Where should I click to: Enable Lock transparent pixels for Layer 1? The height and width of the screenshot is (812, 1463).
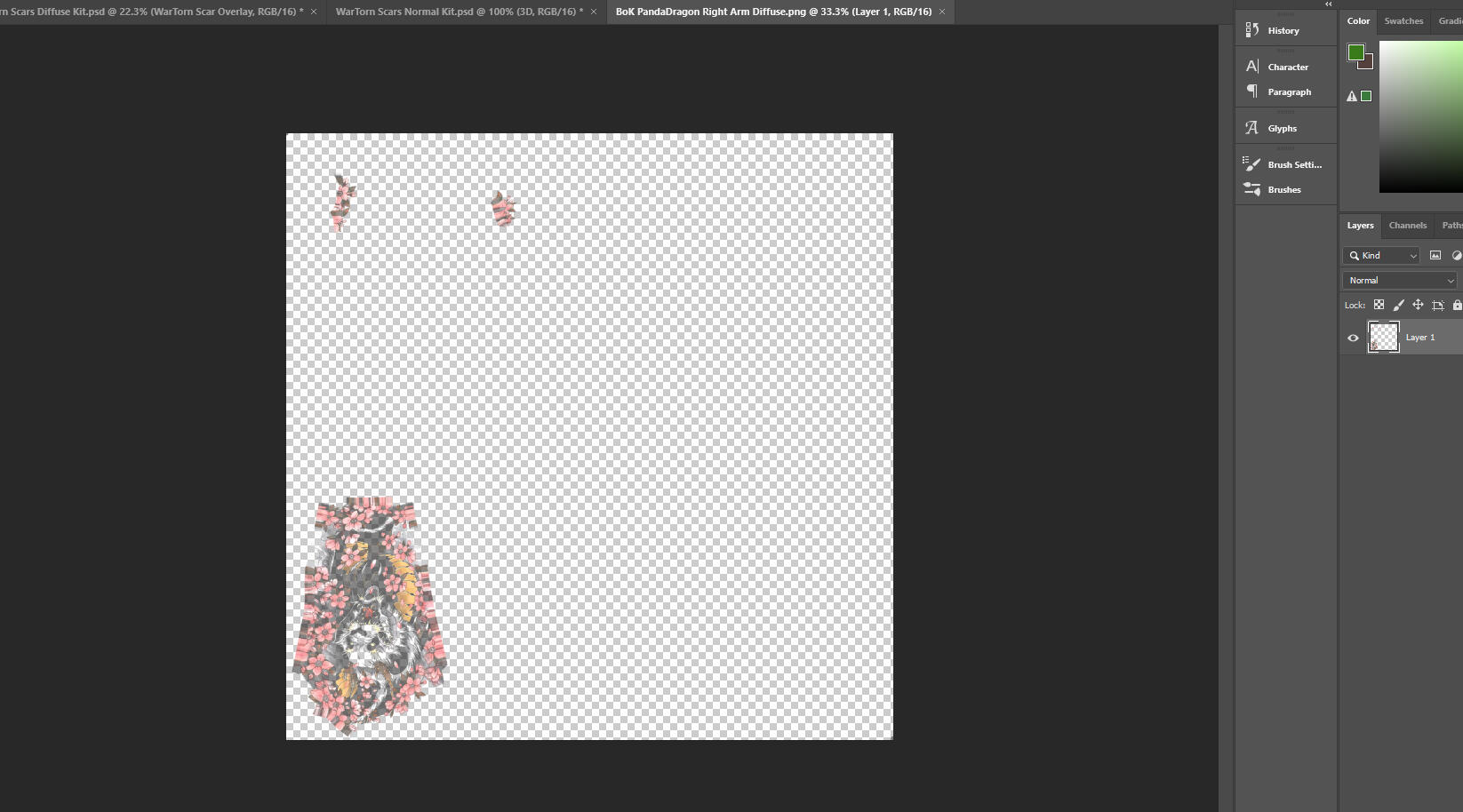click(x=1379, y=305)
